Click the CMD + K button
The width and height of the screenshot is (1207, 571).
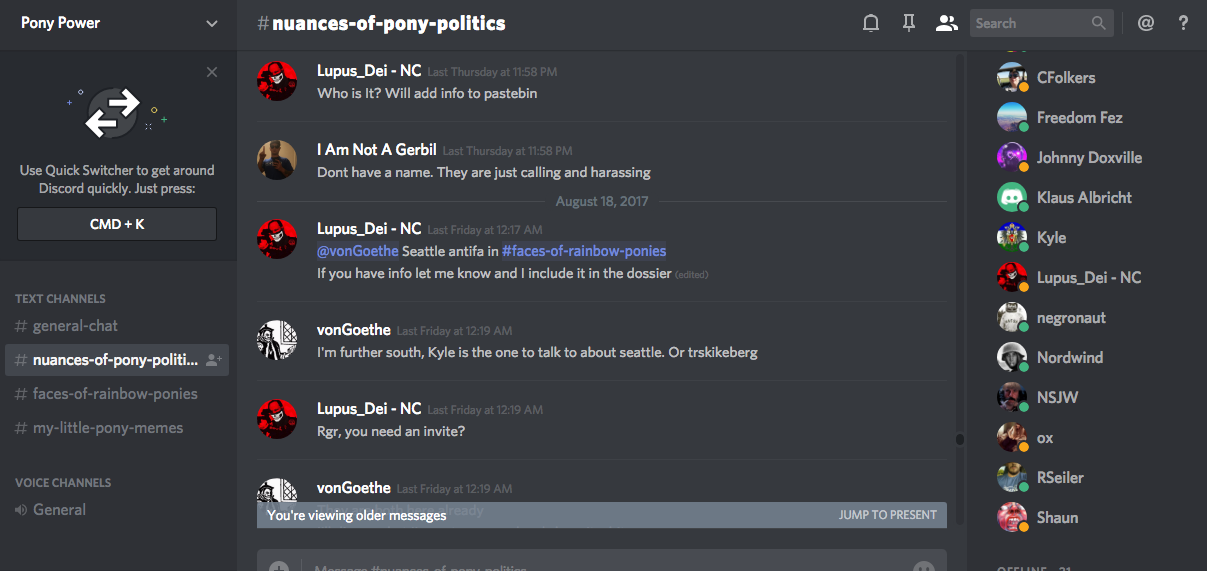click(117, 225)
